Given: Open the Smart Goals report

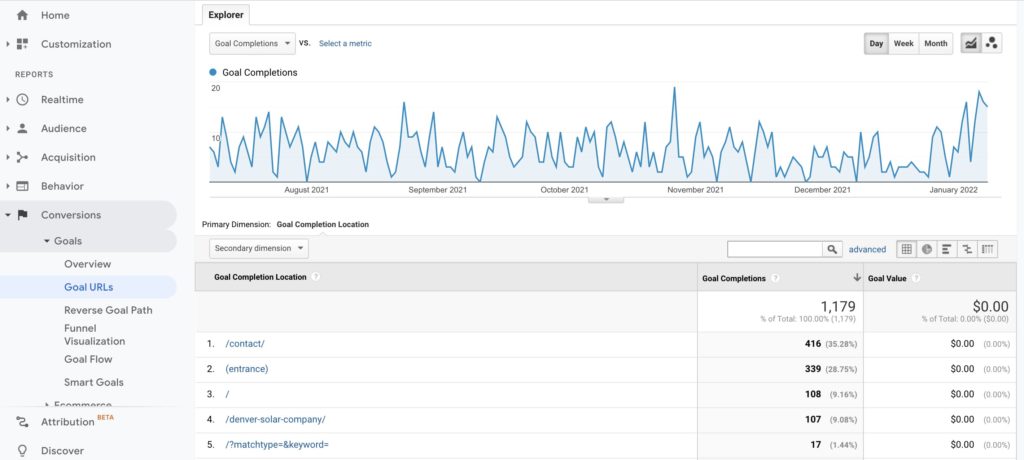Looking at the screenshot, I should pos(93,382).
